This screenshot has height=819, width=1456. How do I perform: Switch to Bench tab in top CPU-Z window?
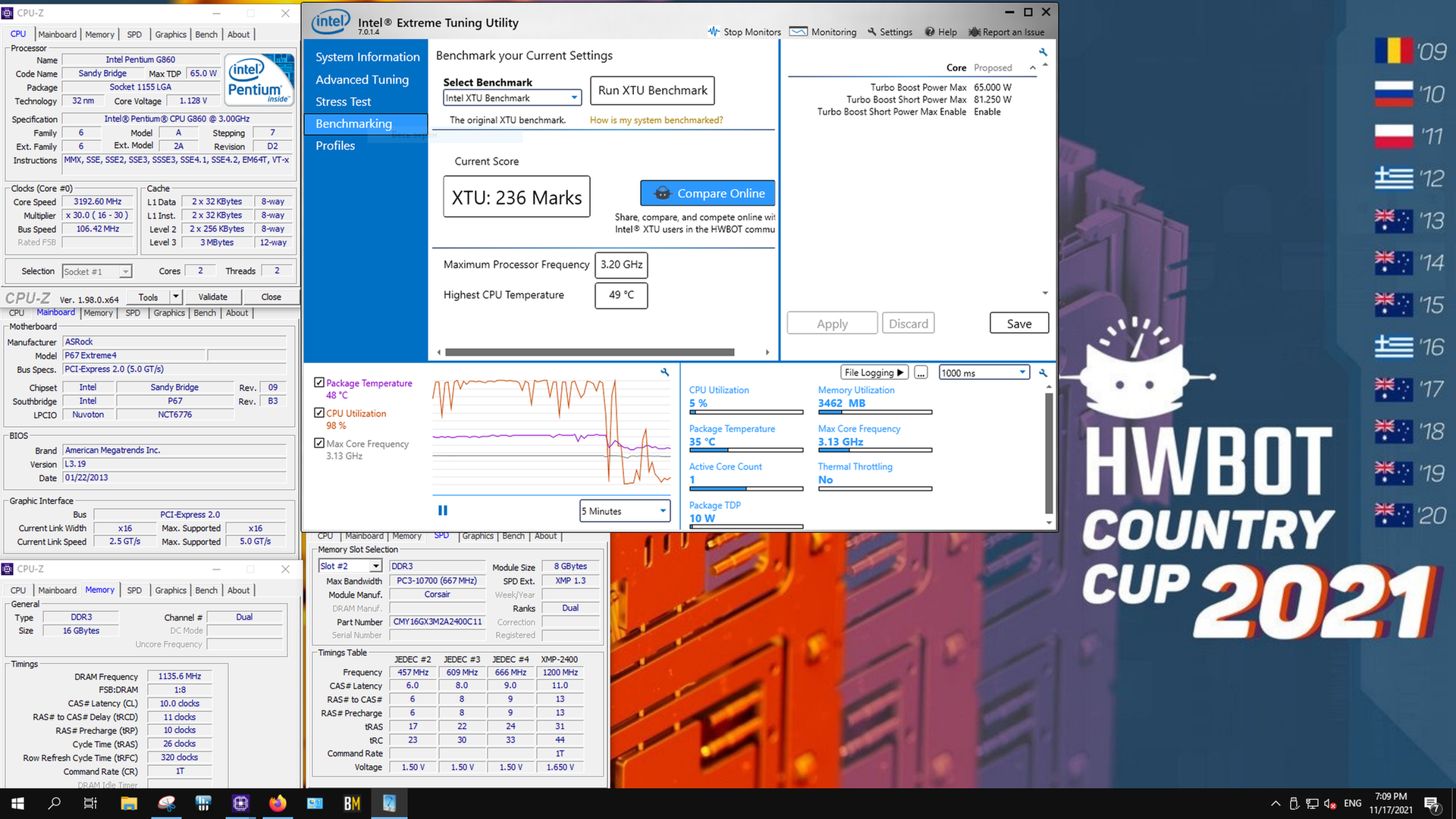click(206, 34)
